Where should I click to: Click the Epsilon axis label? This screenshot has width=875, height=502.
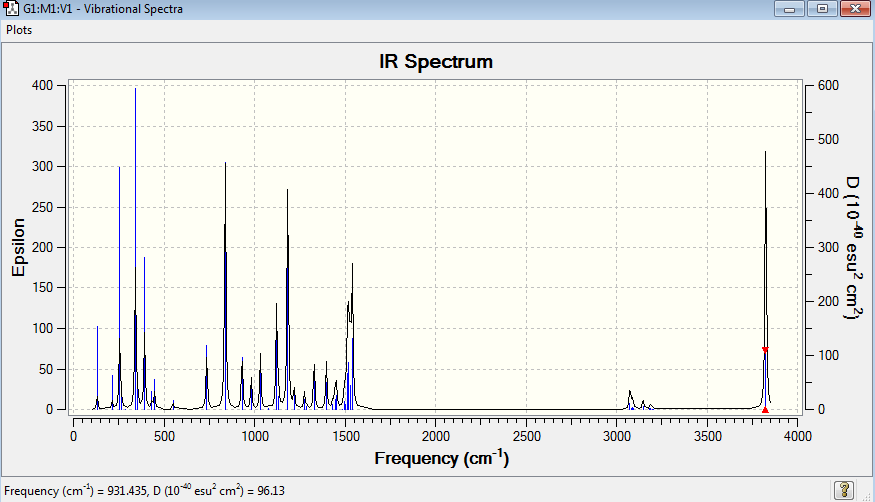pos(18,247)
